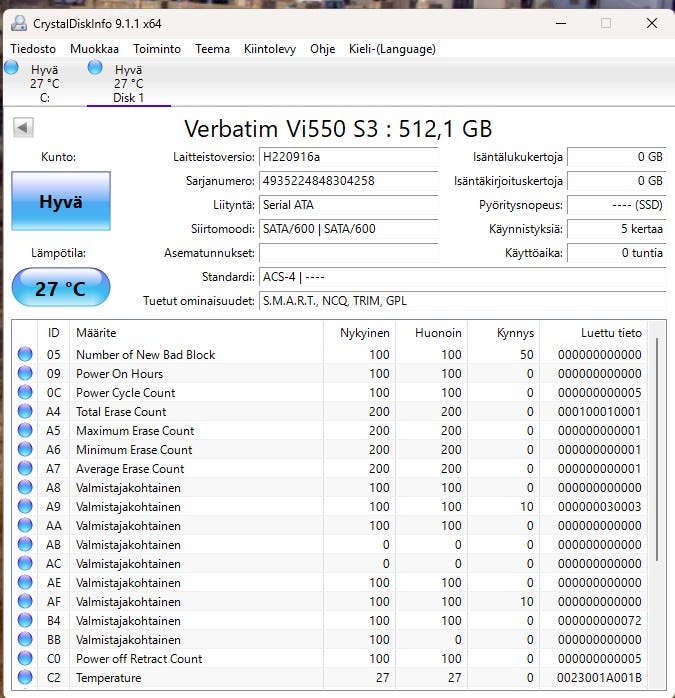Close the CrystalDiskInfo window
The width and height of the screenshot is (675, 698).
click(x=652, y=23)
